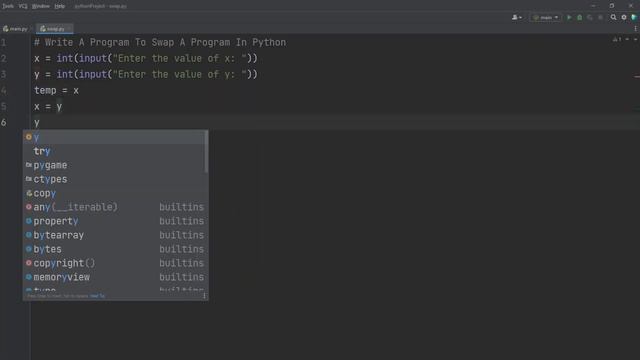The width and height of the screenshot is (640, 360).
Task: Pick the 'copy' suggestion in list
Action: point(115,193)
